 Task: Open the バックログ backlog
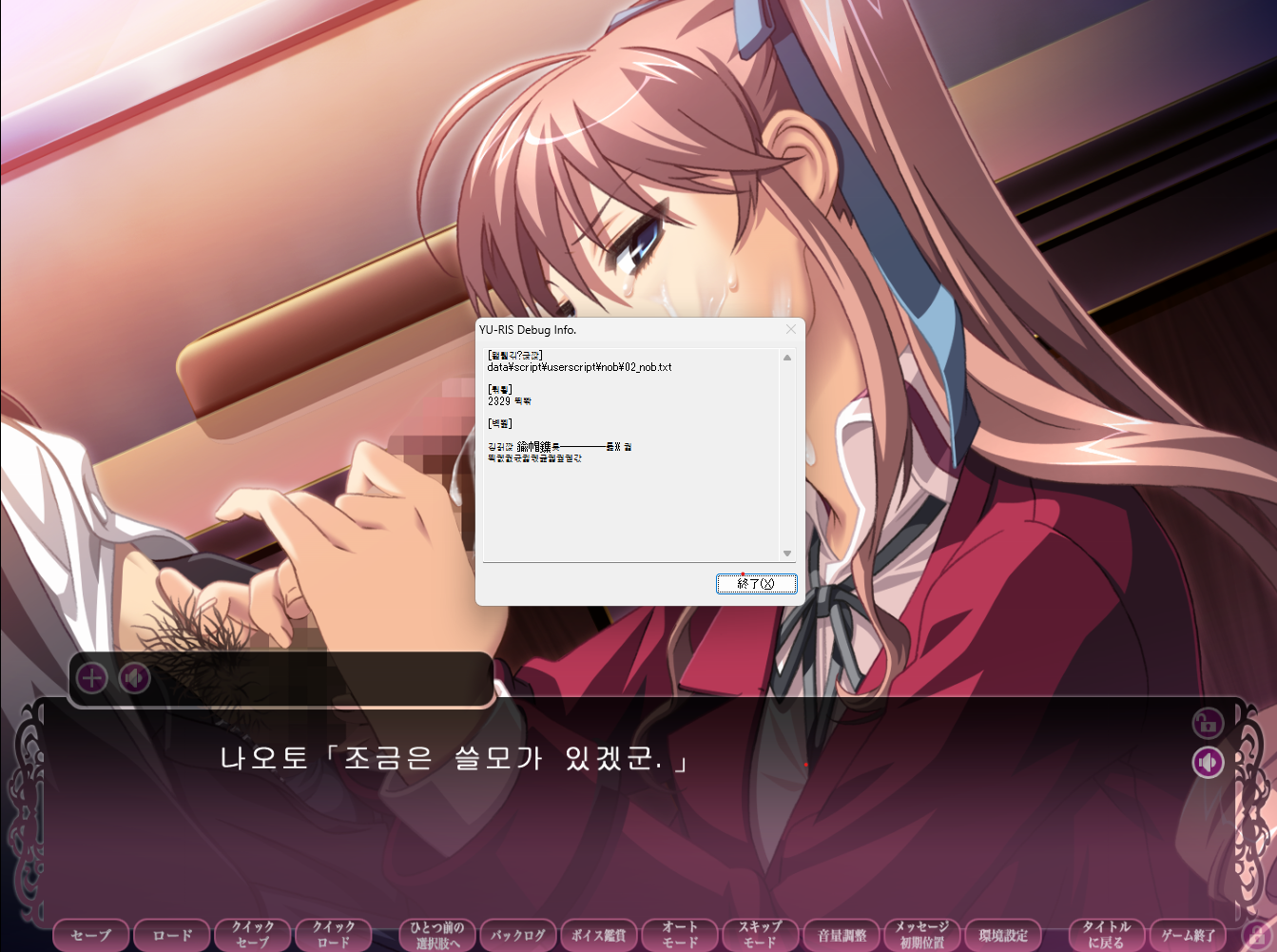click(518, 935)
